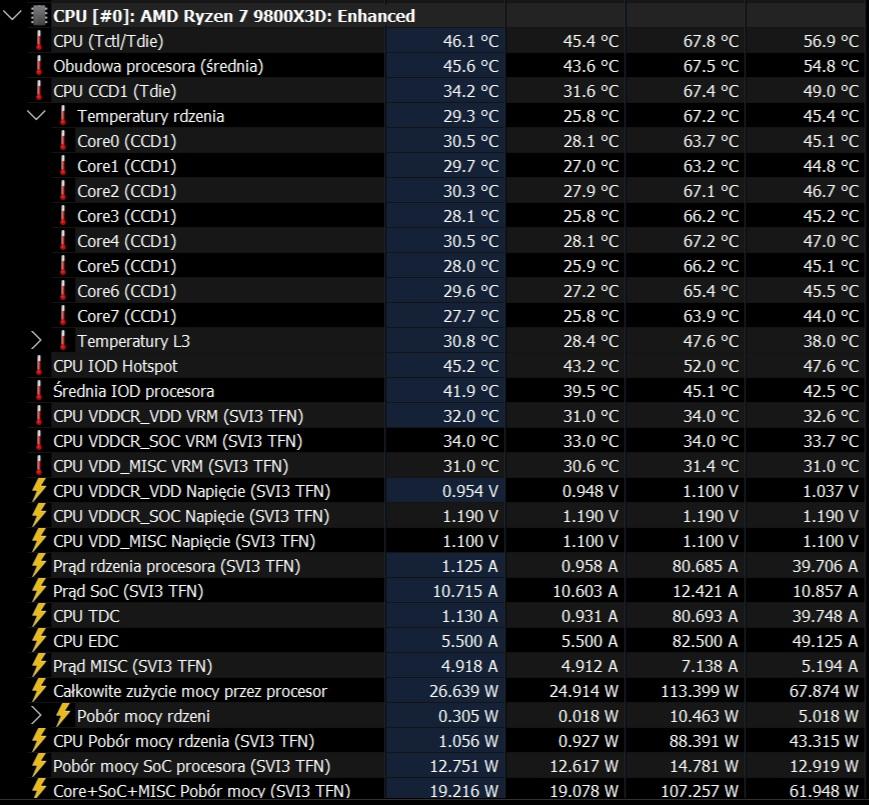Click thermometer icon next to CPU IOD Hotspot
This screenshot has width=869, height=805.
(x=39, y=366)
